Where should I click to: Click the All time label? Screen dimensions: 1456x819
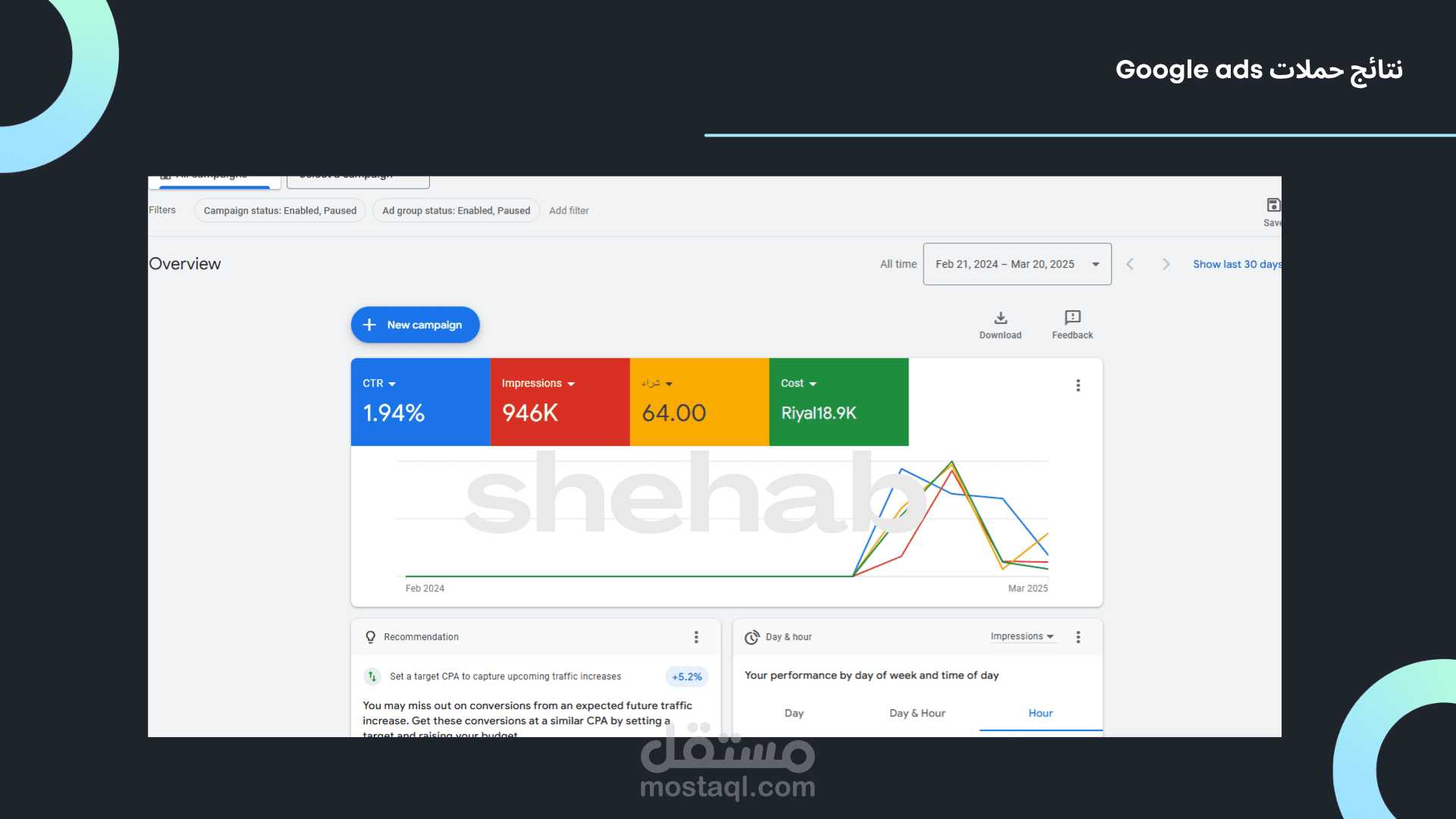coord(898,264)
